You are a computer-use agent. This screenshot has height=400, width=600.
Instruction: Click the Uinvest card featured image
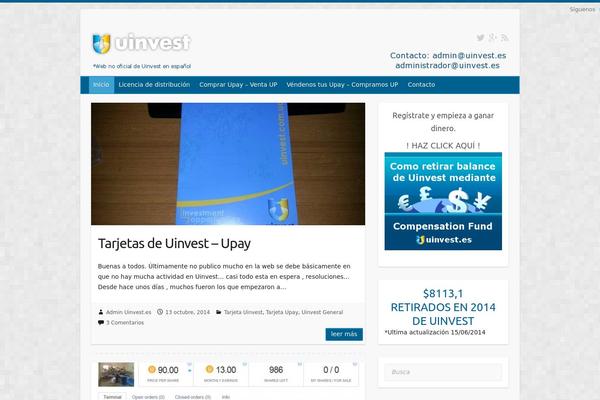[228, 164]
